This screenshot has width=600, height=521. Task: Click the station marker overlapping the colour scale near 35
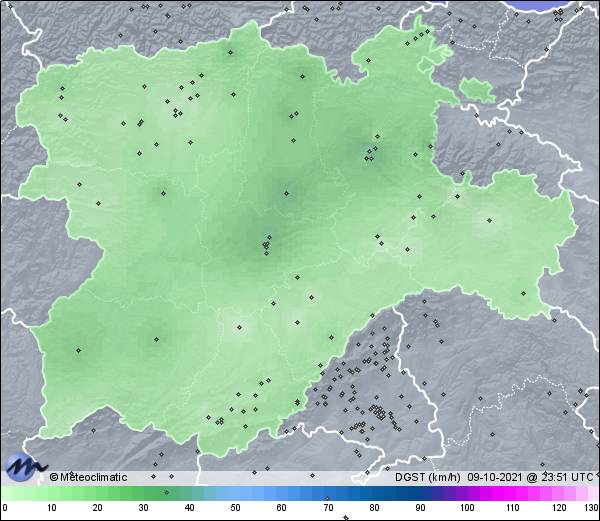166,492
